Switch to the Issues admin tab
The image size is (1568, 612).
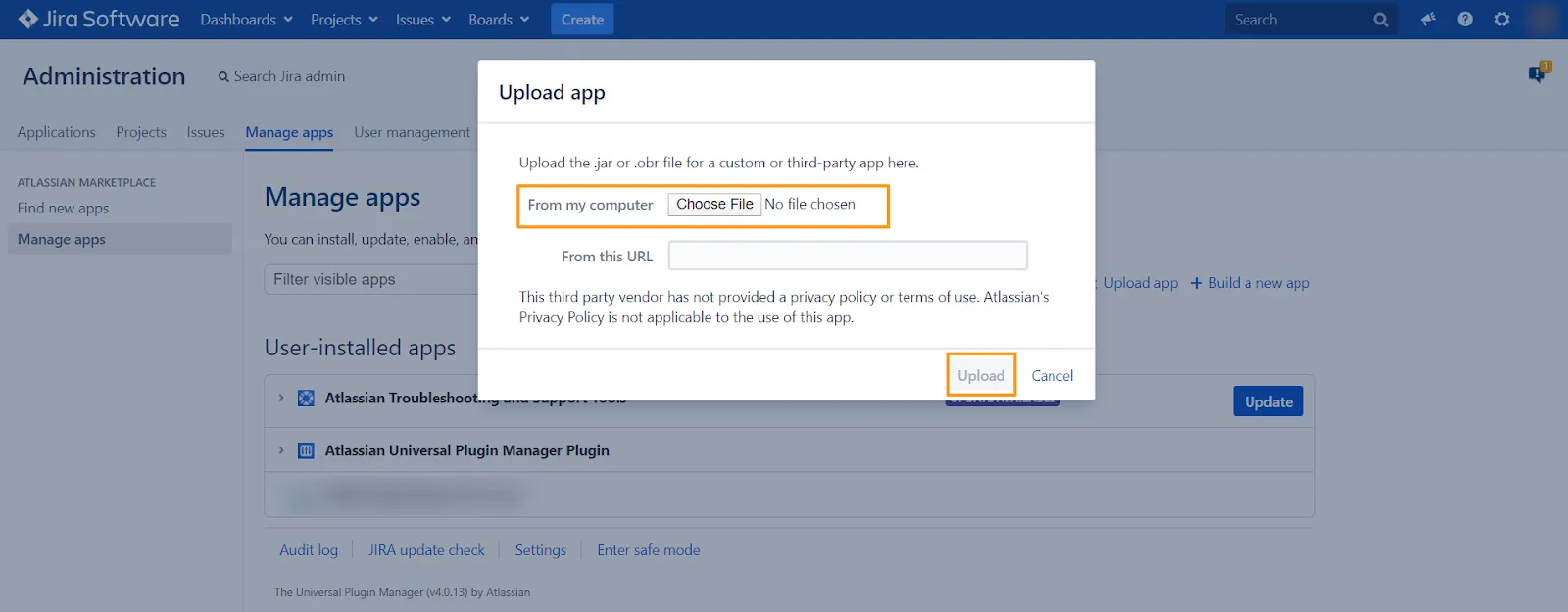click(x=206, y=132)
